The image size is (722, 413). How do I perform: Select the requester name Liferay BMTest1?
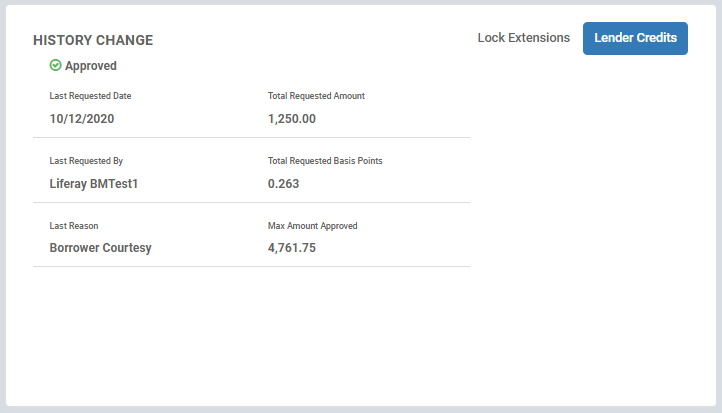coord(94,184)
